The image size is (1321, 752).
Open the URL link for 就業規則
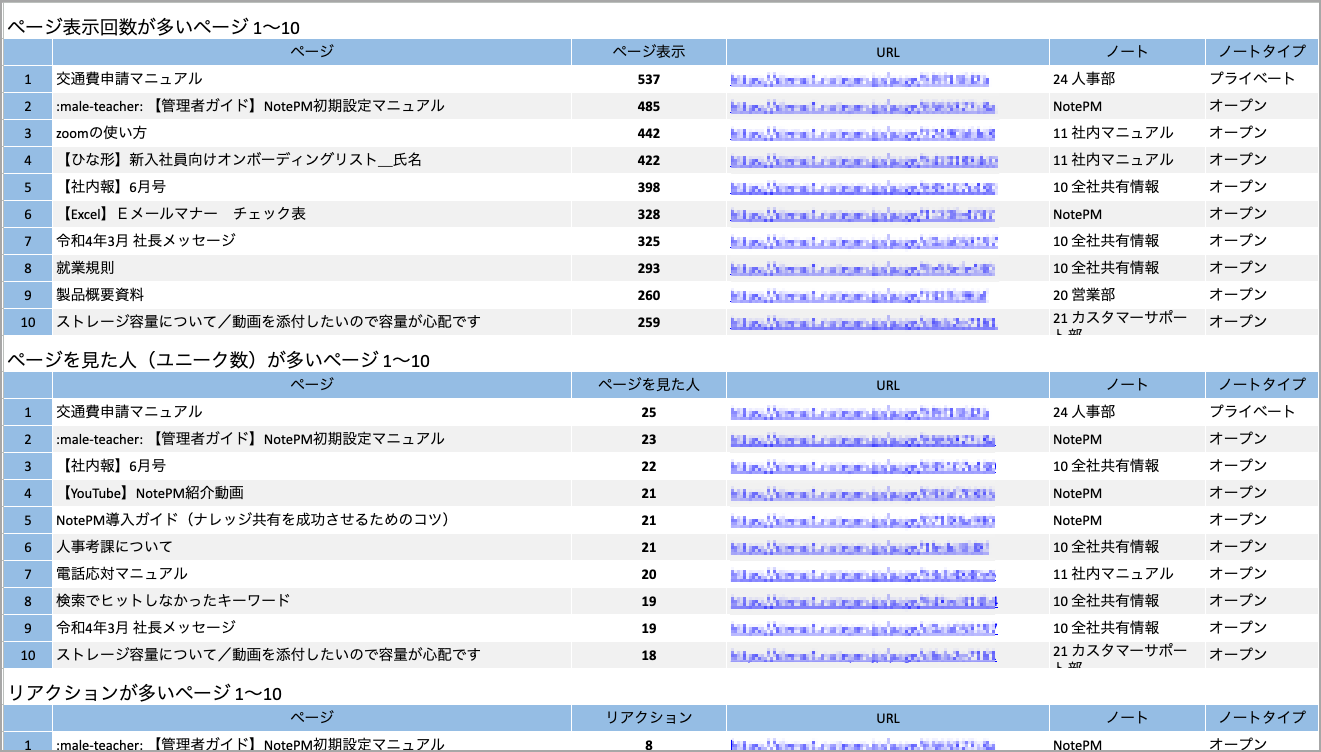tap(862, 268)
